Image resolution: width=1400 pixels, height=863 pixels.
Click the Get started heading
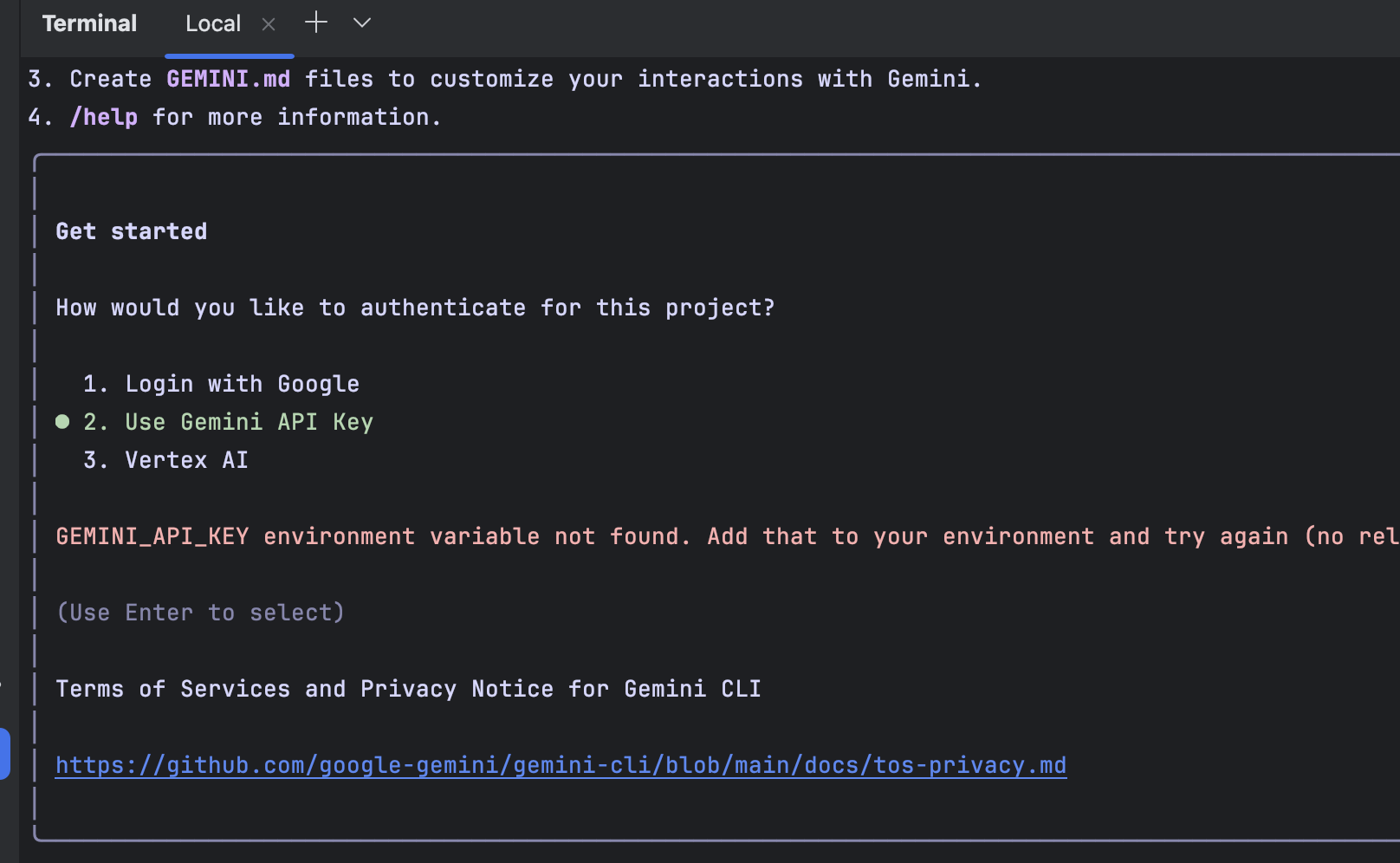pyautogui.click(x=132, y=231)
